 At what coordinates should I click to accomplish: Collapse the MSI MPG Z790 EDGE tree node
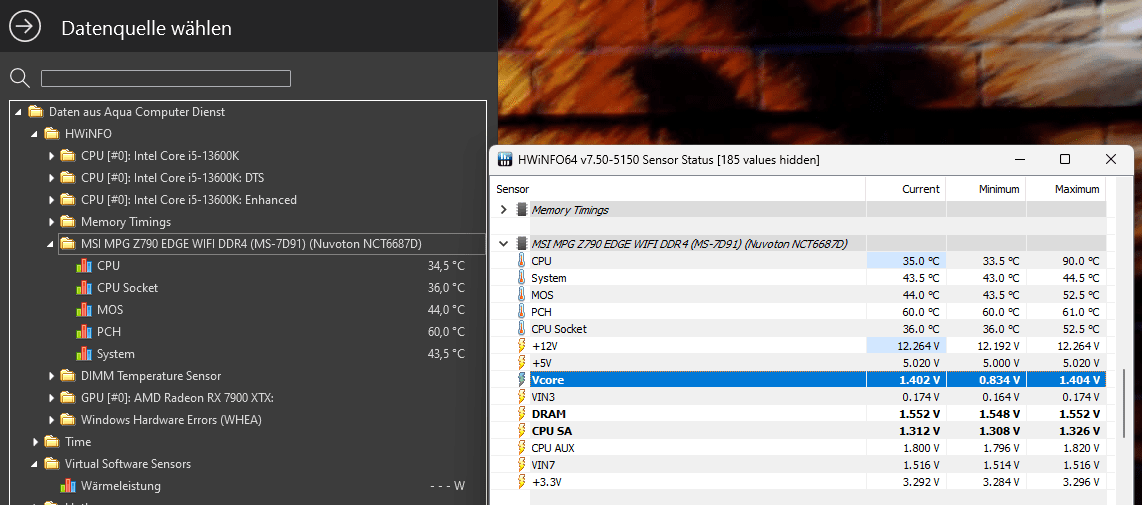pos(50,244)
